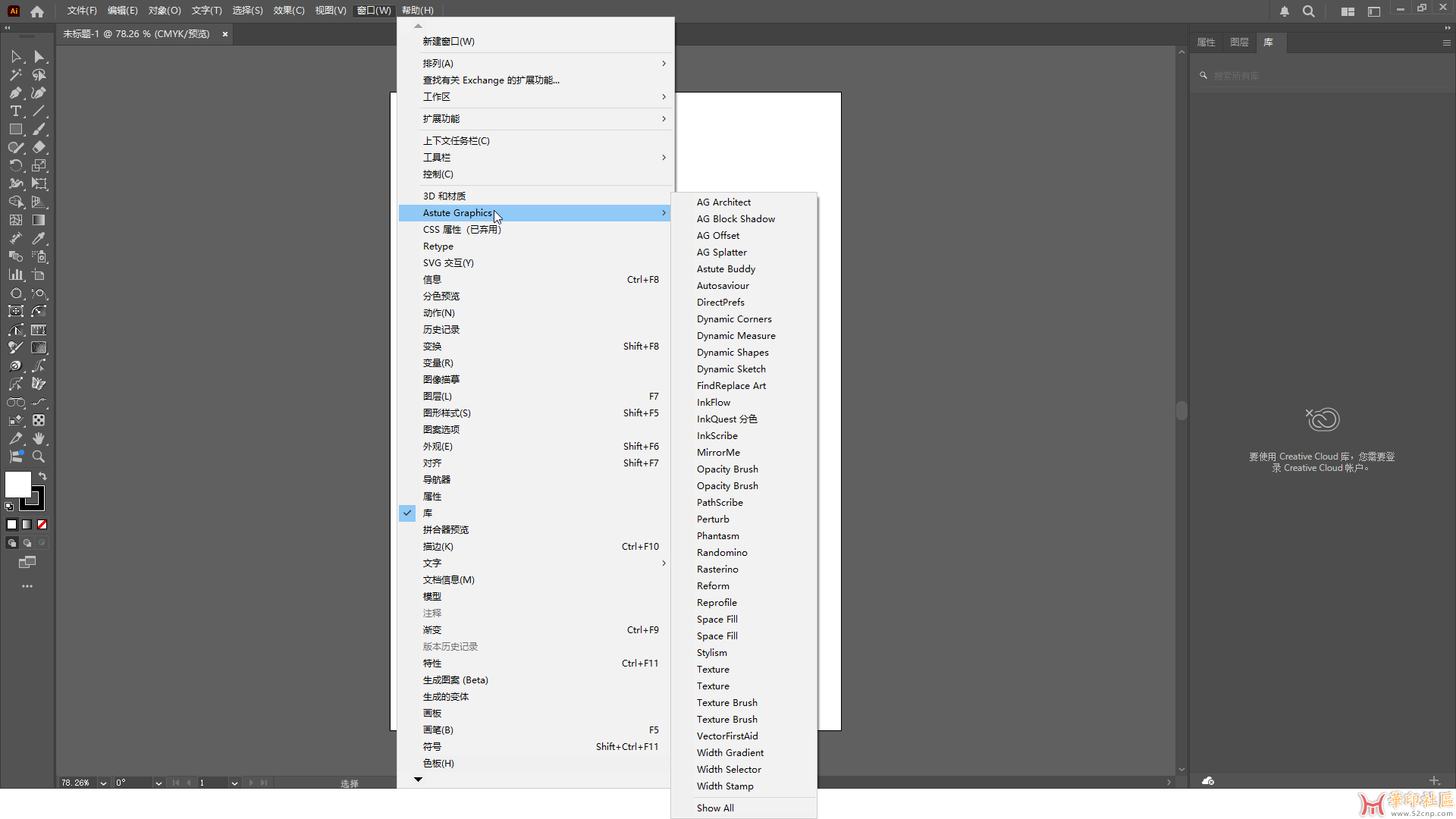Click search all libraries field

[x=1322, y=76]
